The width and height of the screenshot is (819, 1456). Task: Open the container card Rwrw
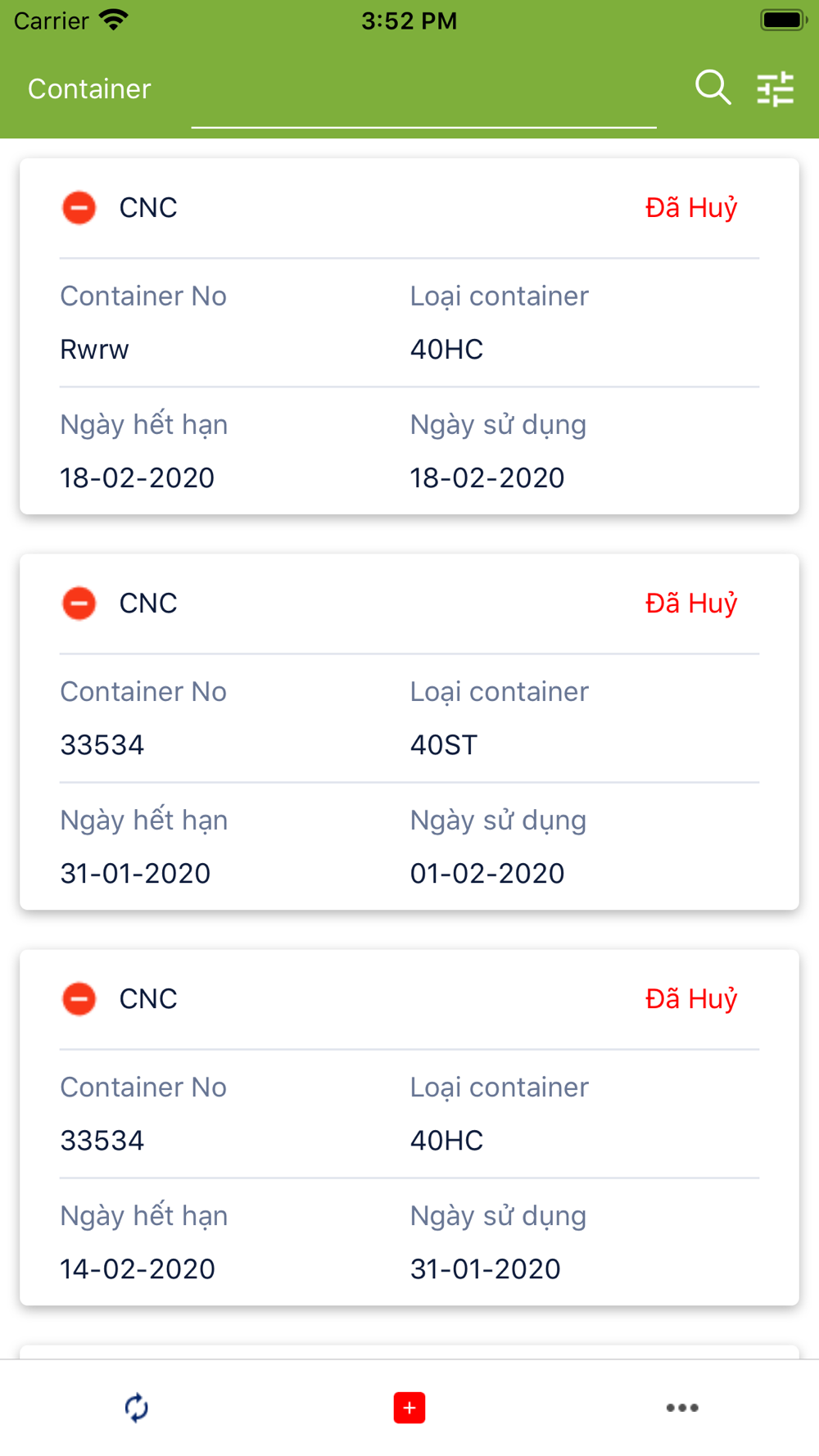409,337
